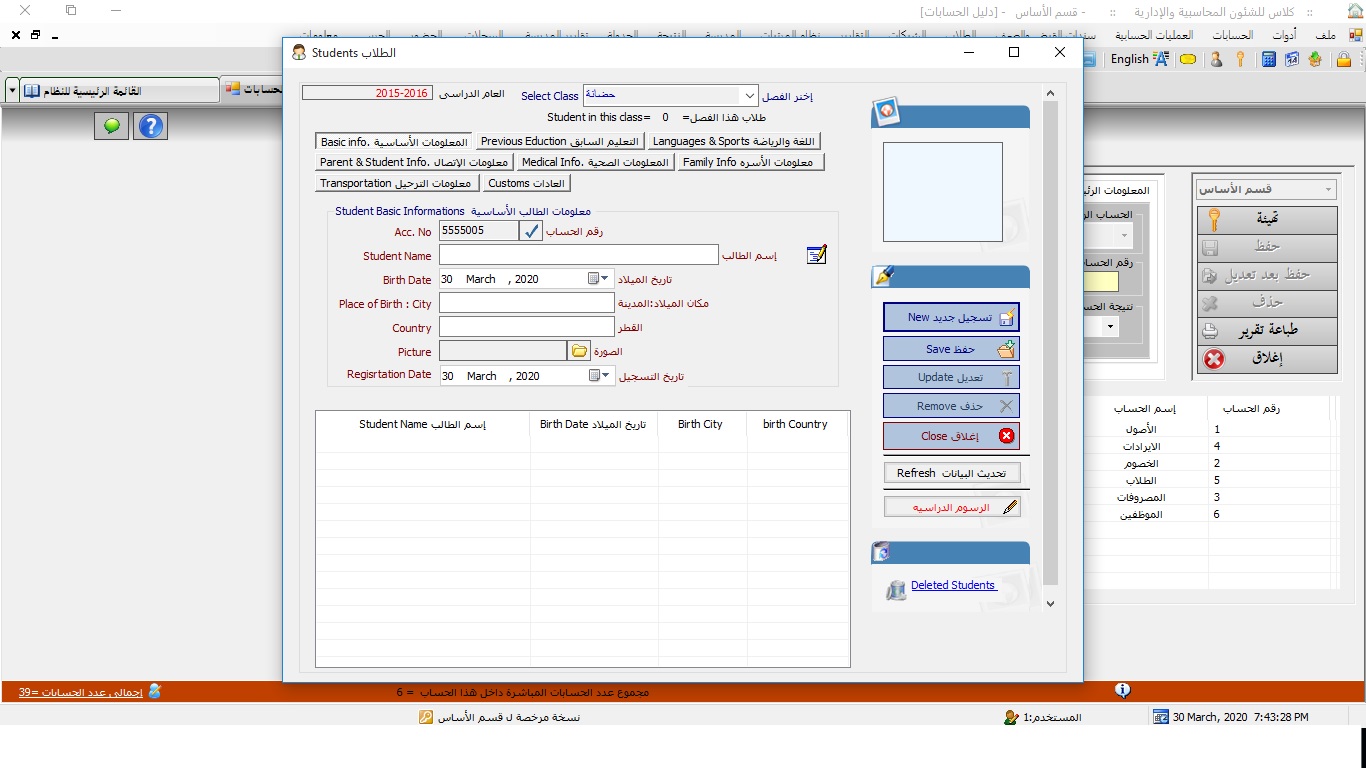Click the blue checkmark beside Acc. No
The width and height of the screenshot is (1366, 768).
click(531, 231)
